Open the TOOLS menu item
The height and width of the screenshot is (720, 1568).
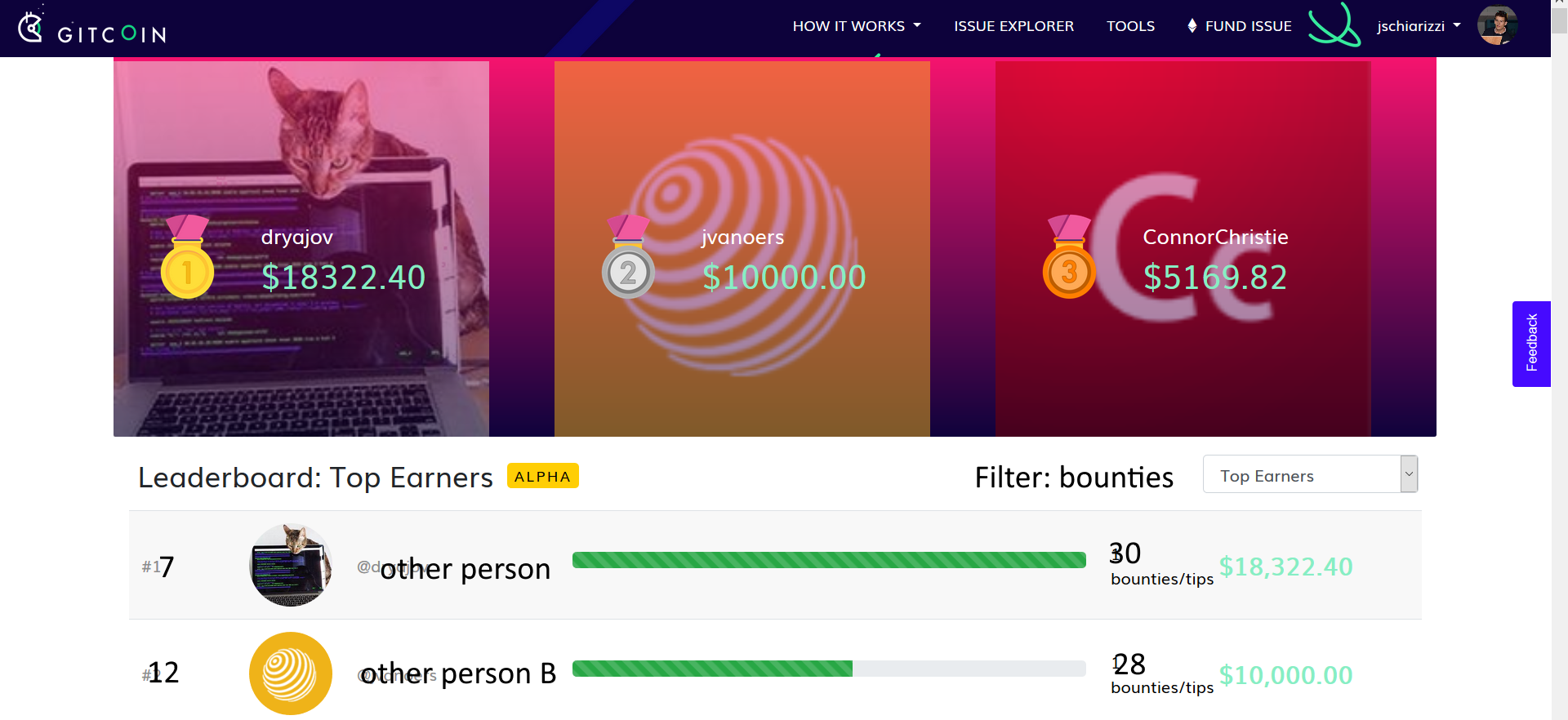coord(1130,25)
